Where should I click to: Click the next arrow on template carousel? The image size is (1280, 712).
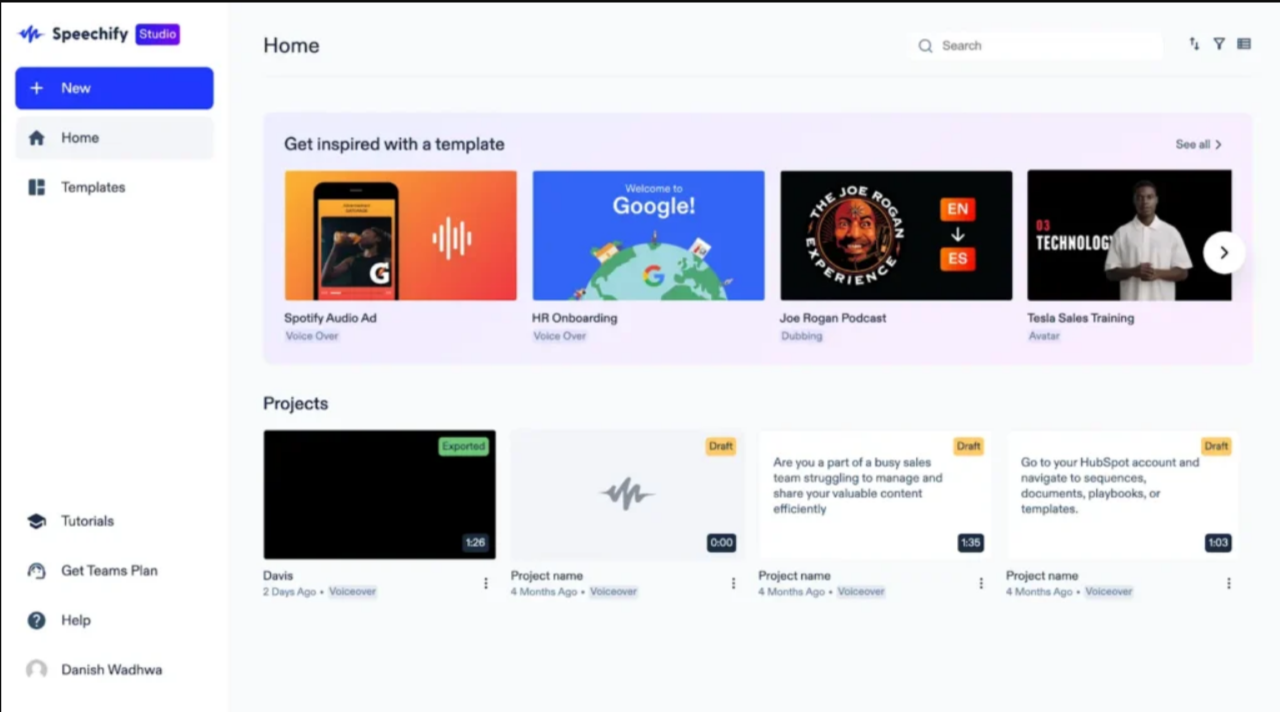tap(1224, 253)
